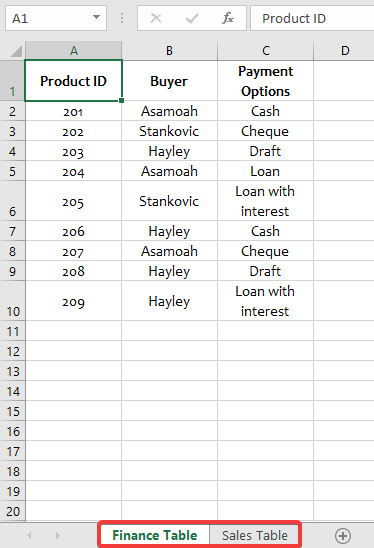This screenshot has width=374, height=548.
Task: Switch to the Sales Table sheet tab
Action: (x=255, y=535)
